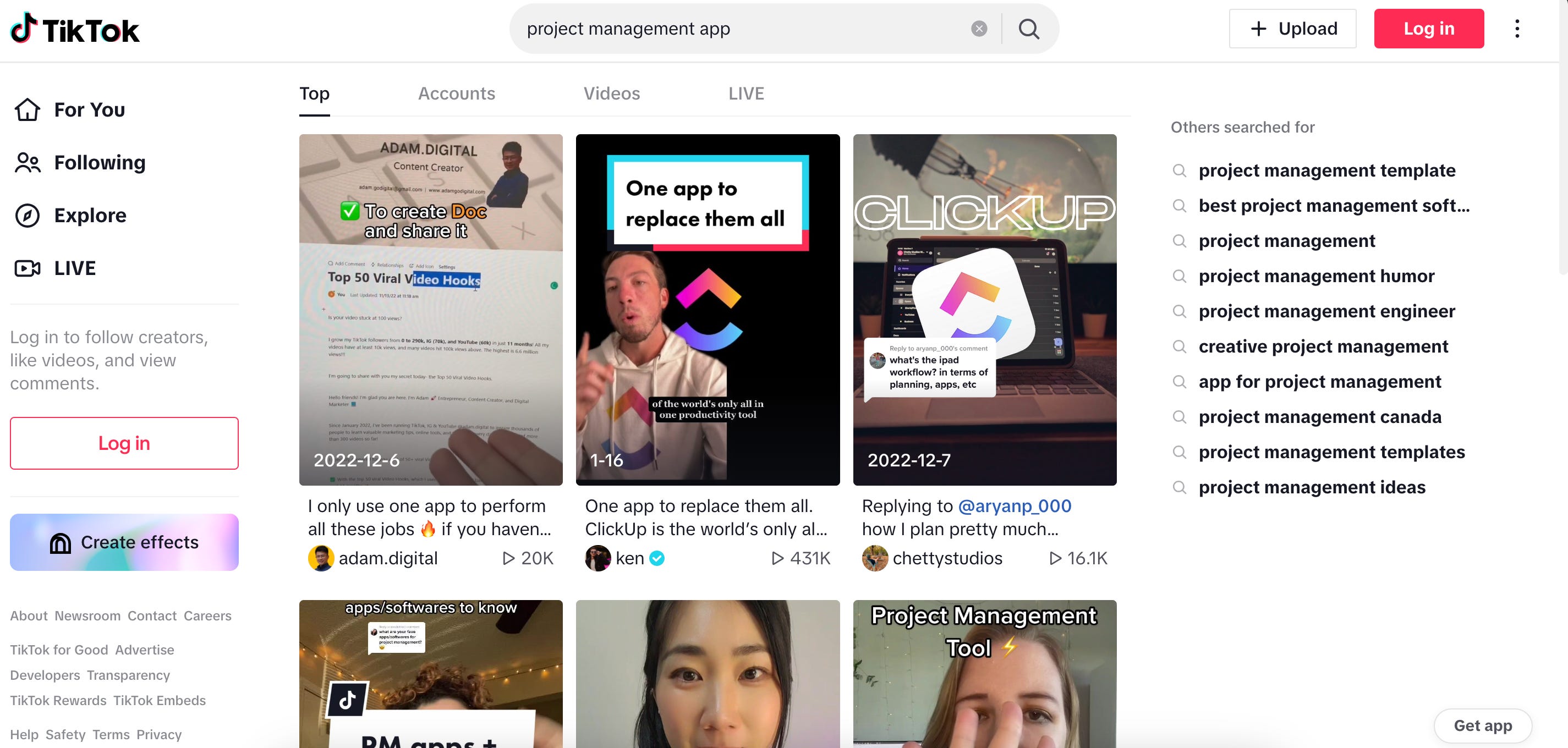The height and width of the screenshot is (748, 1568).
Task: Open the Help footer link
Action: (24, 735)
